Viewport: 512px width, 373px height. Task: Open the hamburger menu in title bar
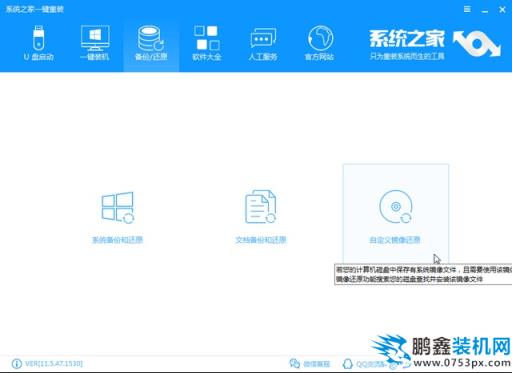[467, 9]
